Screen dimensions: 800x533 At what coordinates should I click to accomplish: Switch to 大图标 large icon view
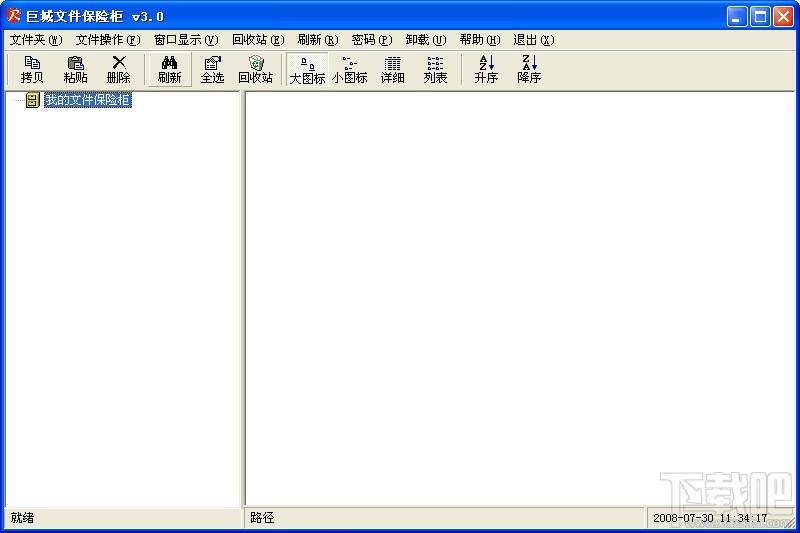pyautogui.click(x=307, y=69)
